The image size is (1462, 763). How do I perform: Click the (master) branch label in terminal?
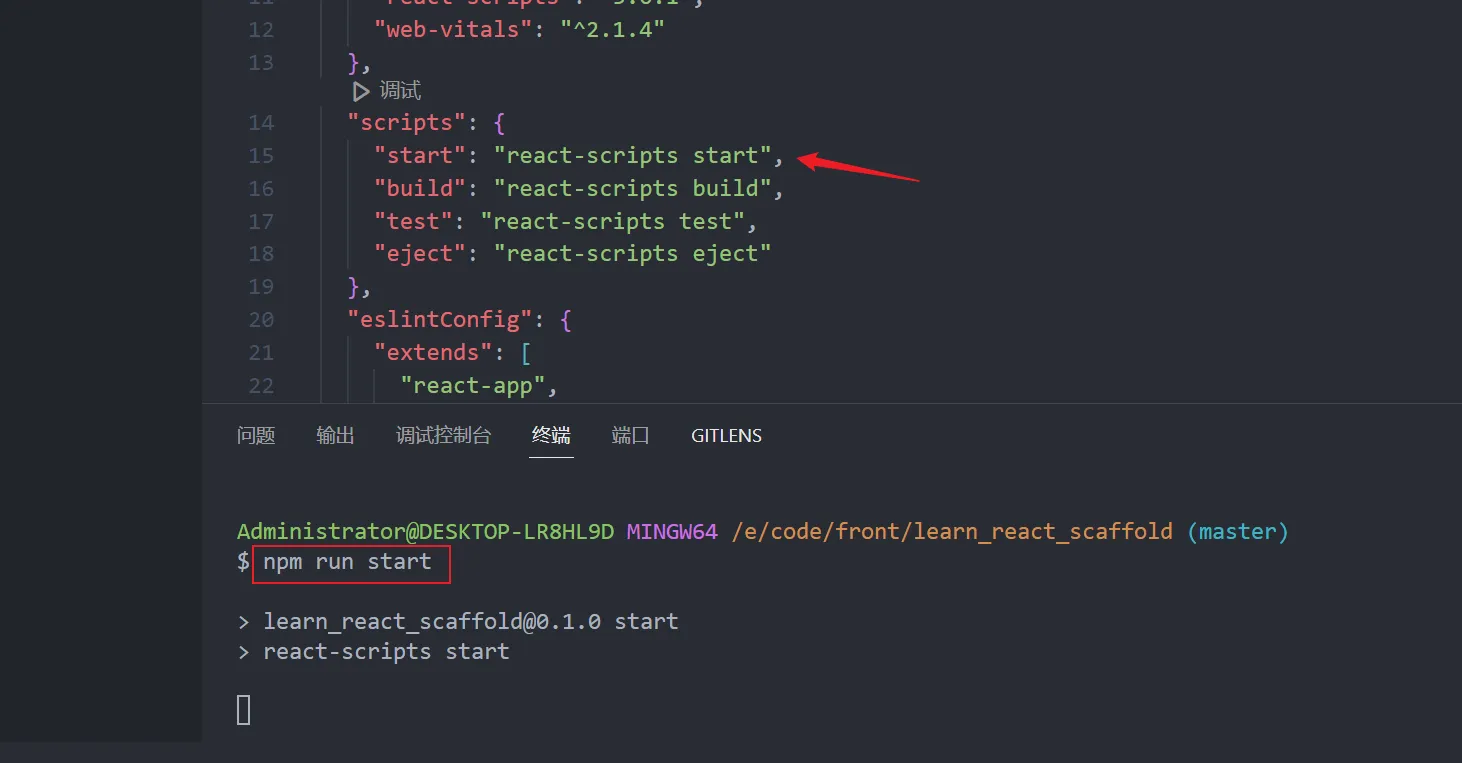coord(1237,532)
